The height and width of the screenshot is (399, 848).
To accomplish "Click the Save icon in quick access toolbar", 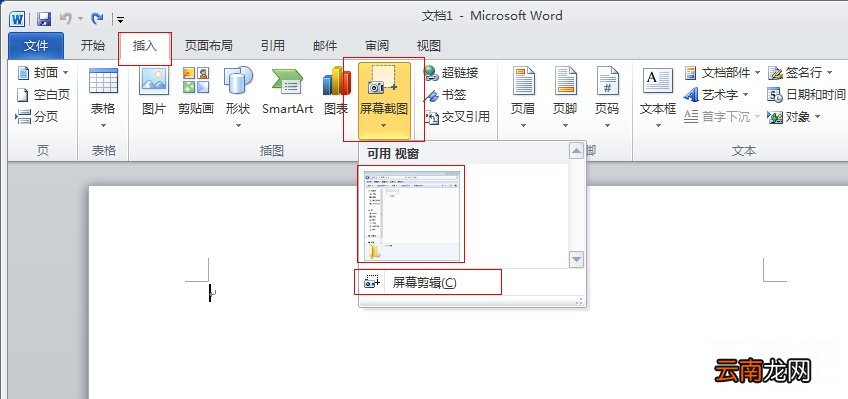I will 44,19.
